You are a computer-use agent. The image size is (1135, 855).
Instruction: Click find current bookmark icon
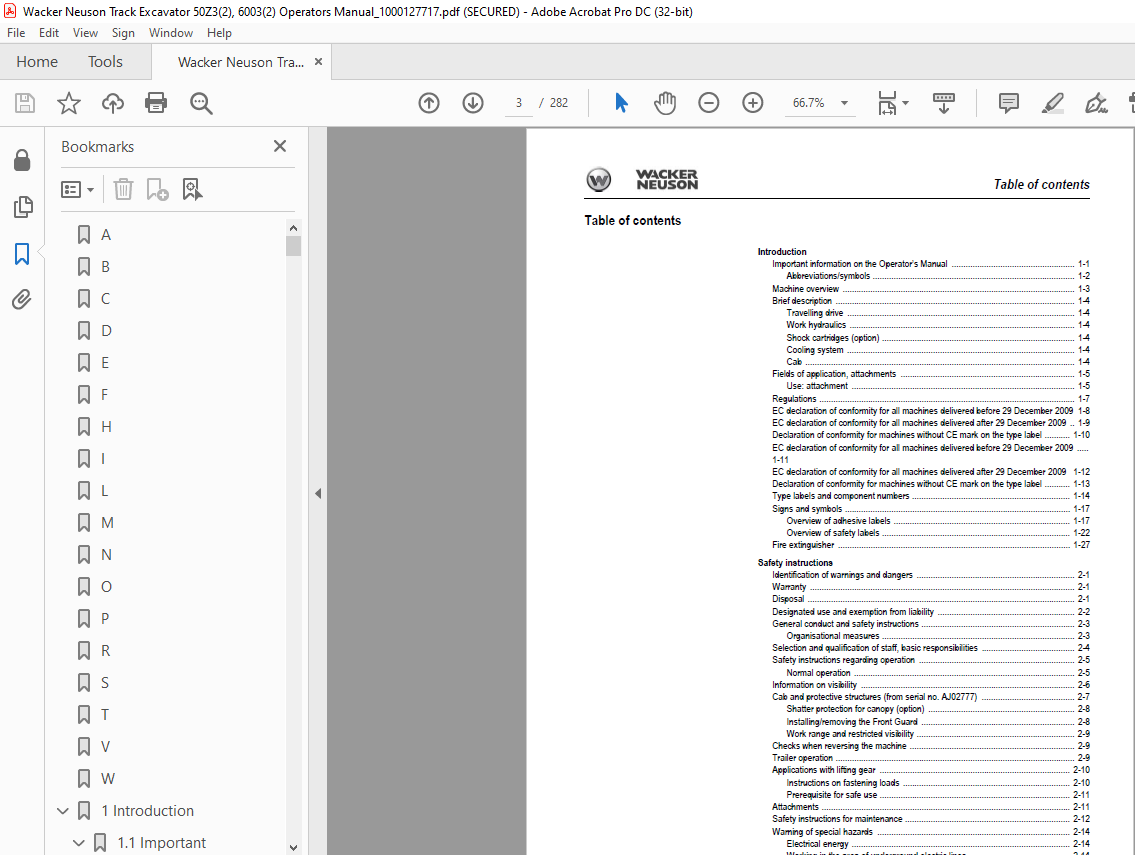[x=192, y=190]
